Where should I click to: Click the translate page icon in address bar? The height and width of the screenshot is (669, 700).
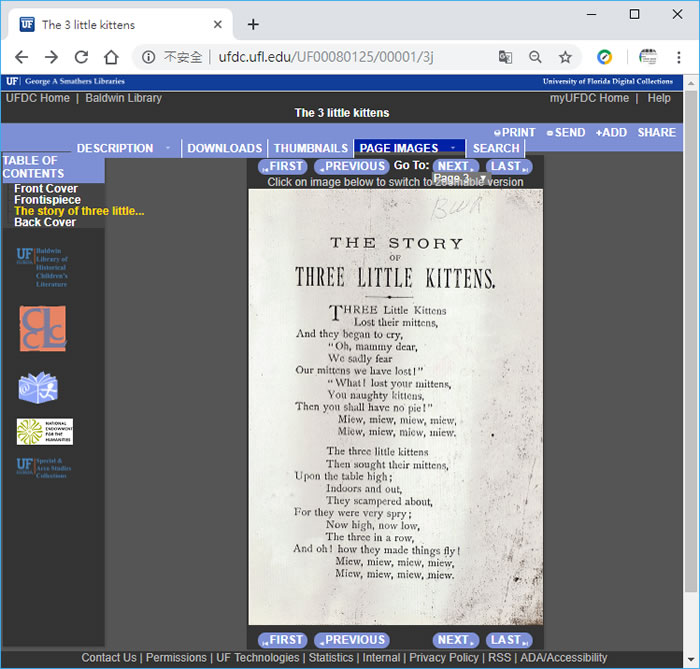pyautogui.click(x=506, y=57)
